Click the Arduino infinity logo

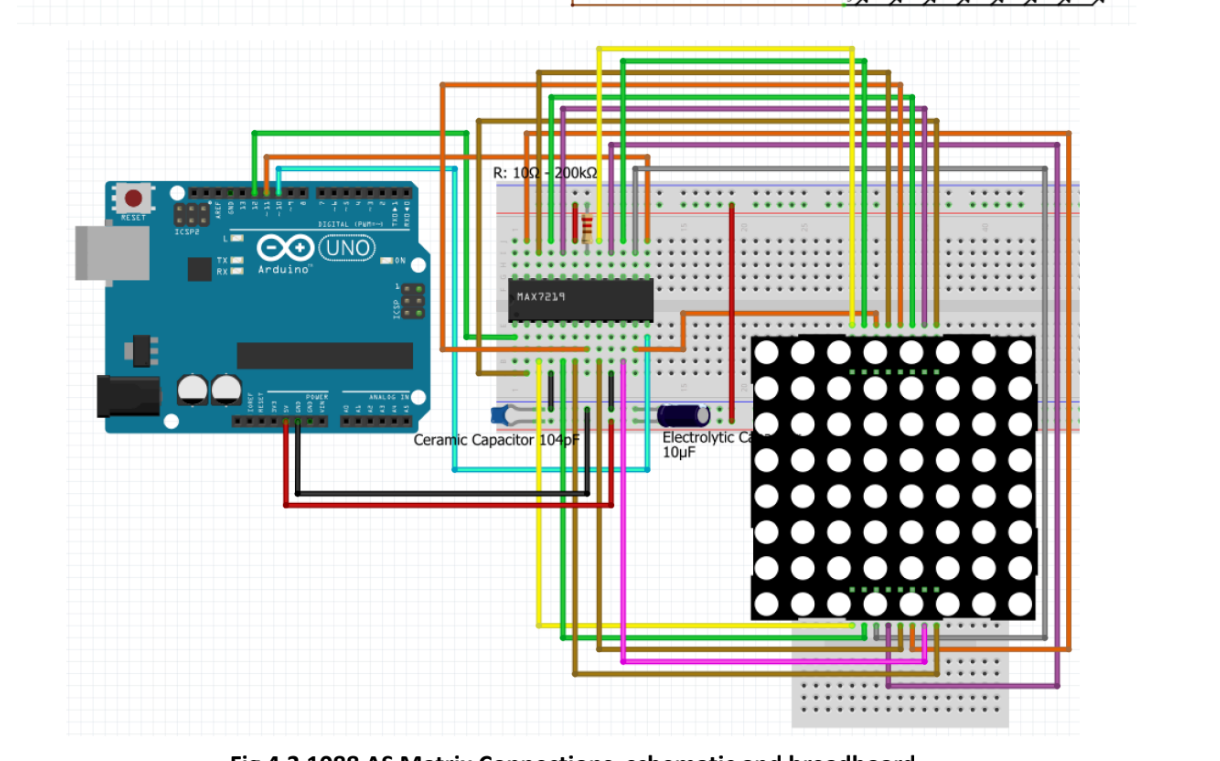(286, 247)
